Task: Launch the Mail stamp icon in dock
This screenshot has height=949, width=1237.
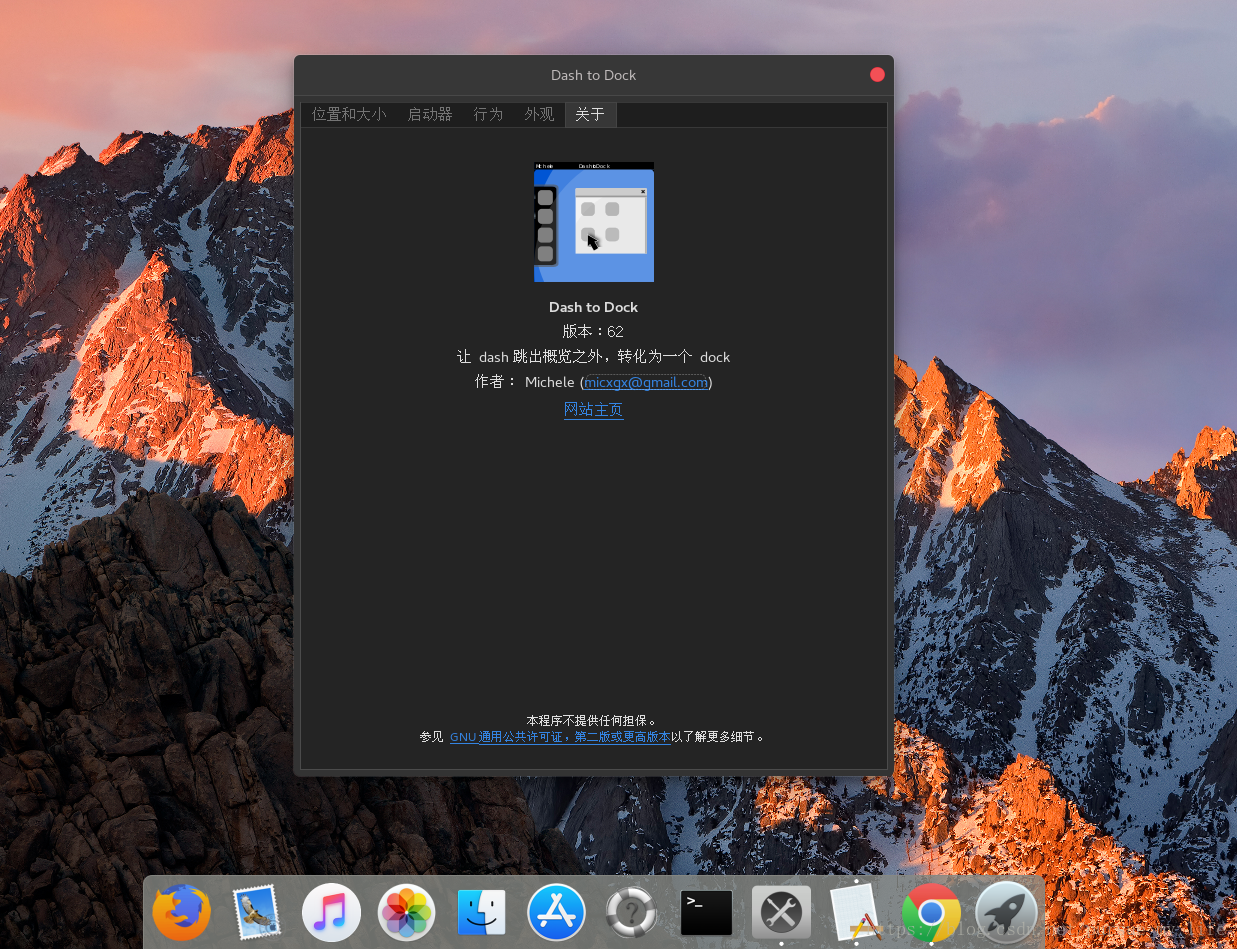Action: (x=256, y=913)
